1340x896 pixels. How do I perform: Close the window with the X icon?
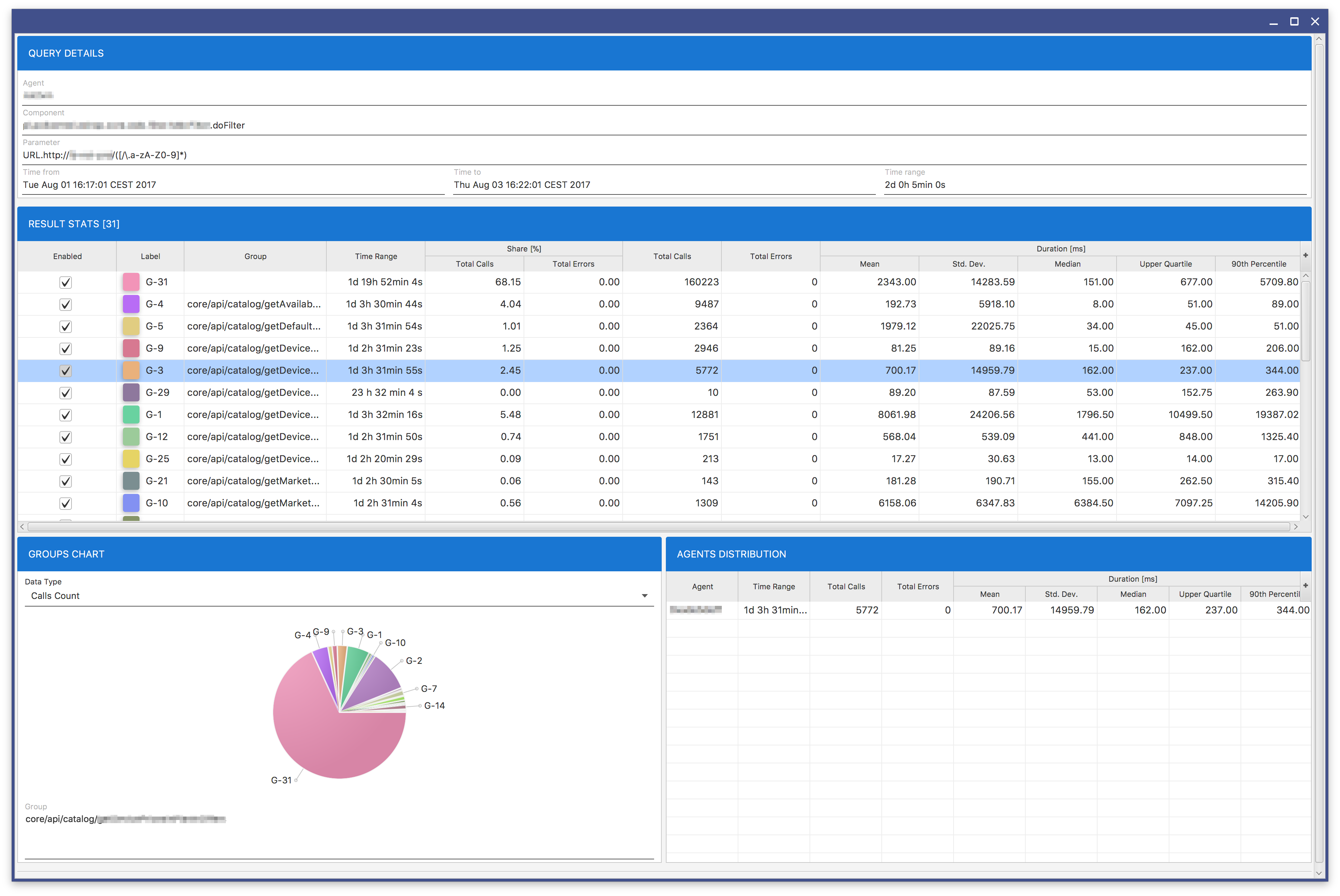[1315, 22]
